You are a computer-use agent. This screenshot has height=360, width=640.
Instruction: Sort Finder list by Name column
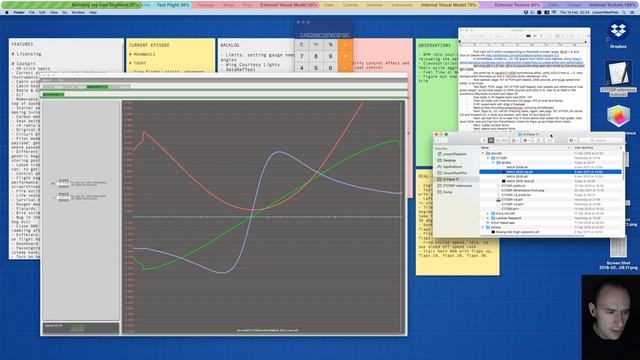click(525, 148)
